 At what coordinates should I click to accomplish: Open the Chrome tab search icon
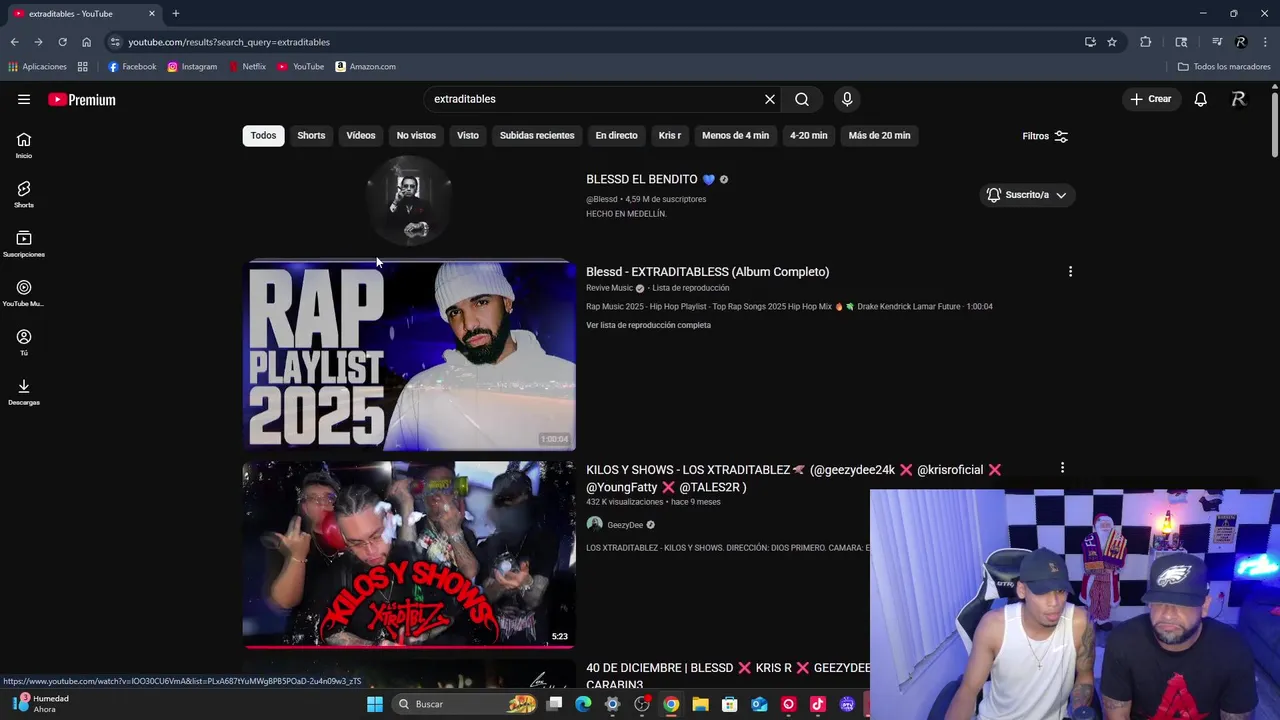[x=1181, y=42]
